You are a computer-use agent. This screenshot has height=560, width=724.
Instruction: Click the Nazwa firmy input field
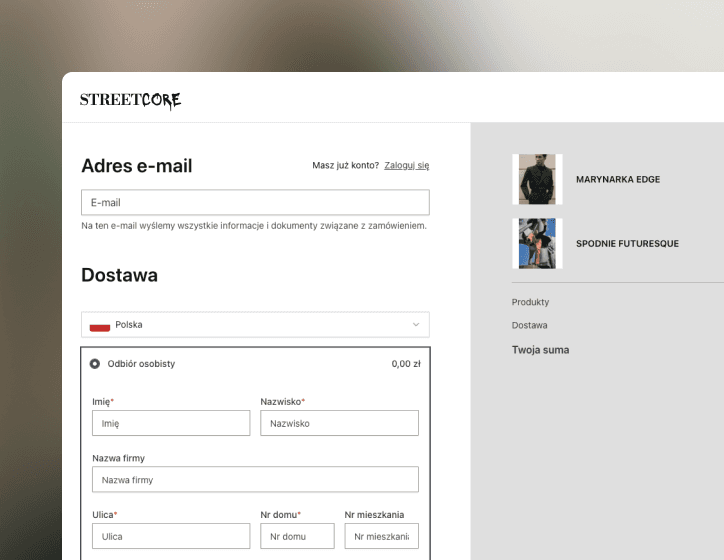[255, 480]
